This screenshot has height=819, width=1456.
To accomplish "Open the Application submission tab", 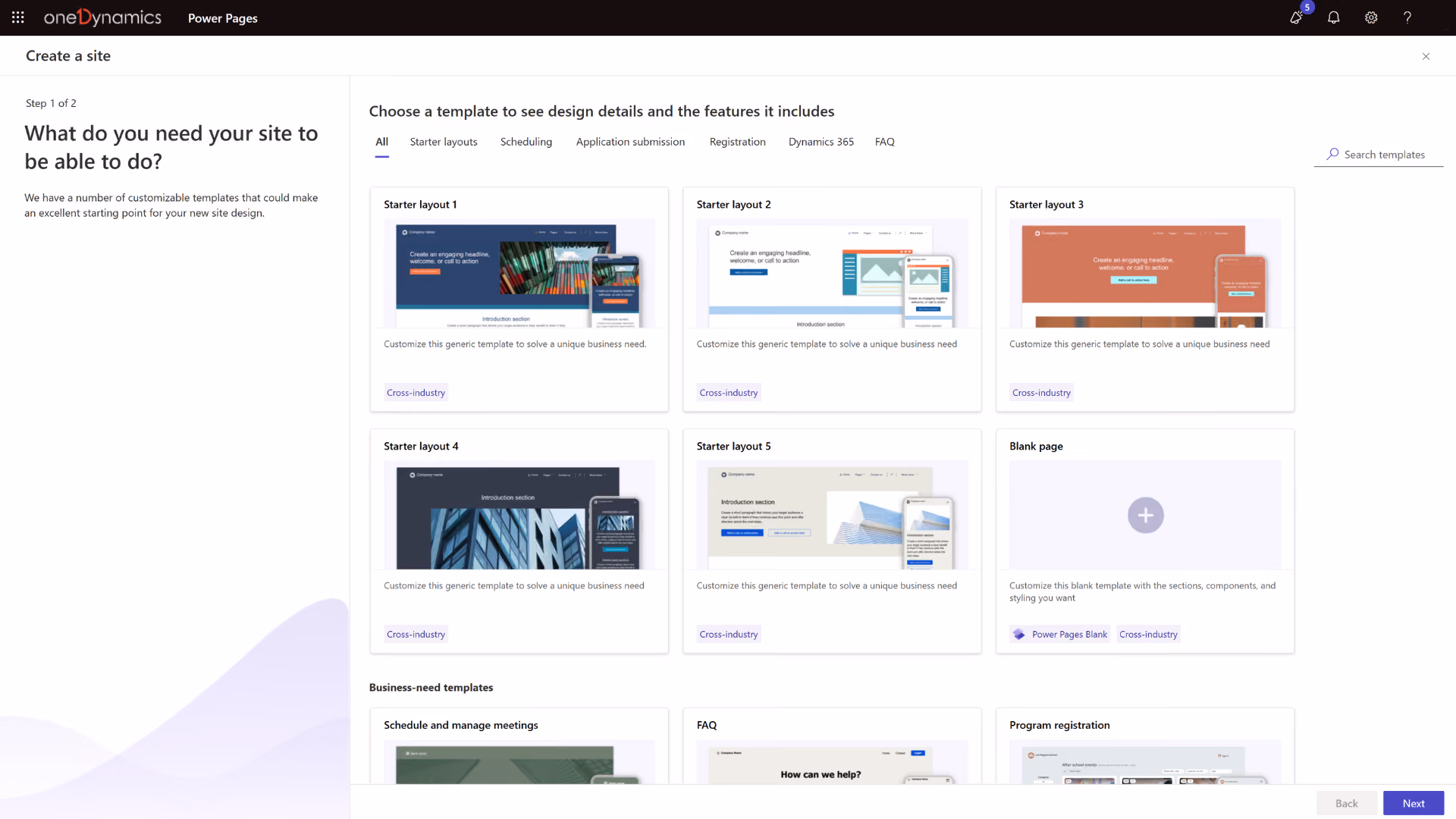I will 630,142.
